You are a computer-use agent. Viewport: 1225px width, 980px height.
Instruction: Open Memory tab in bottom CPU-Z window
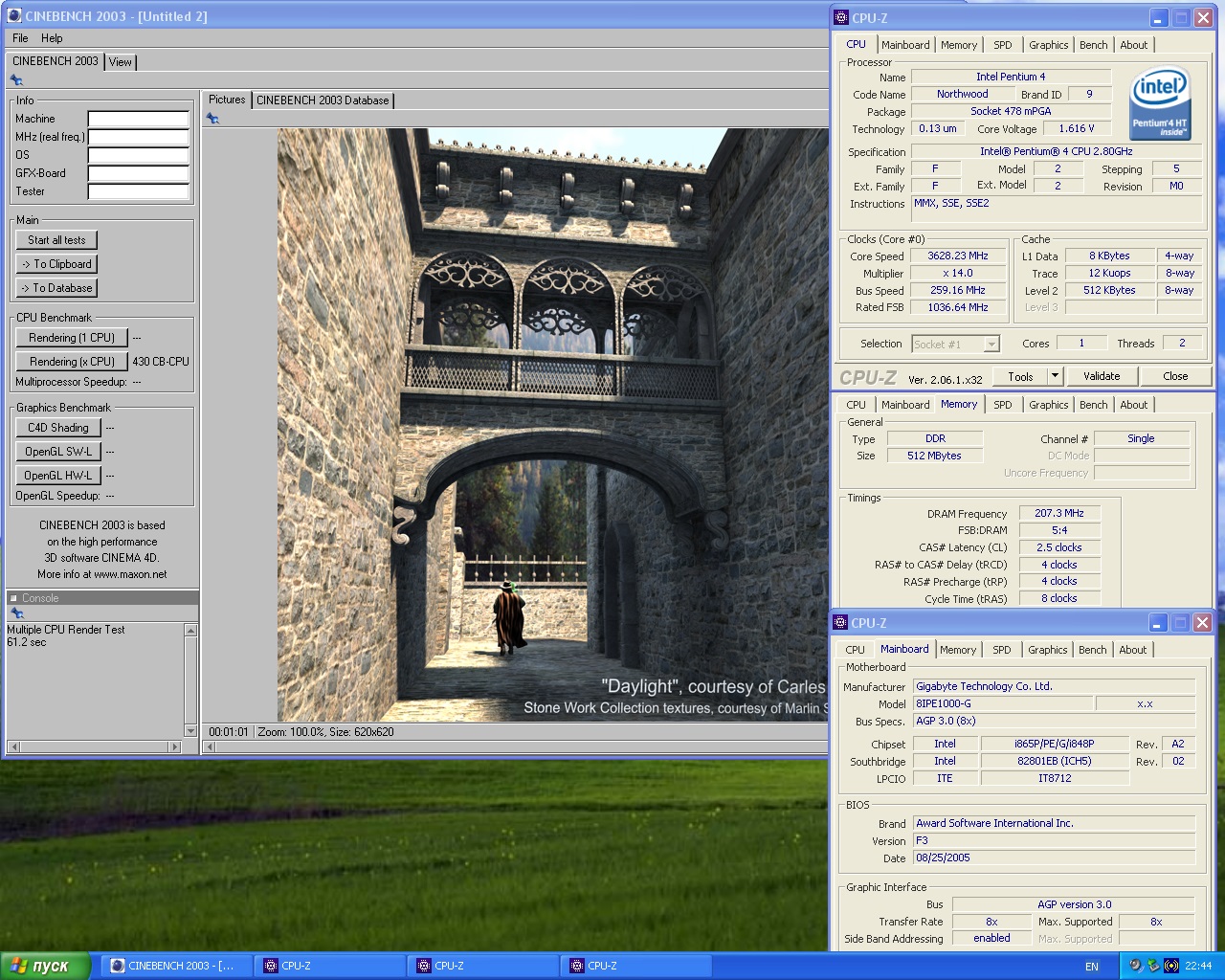click(x=958, y=650)
